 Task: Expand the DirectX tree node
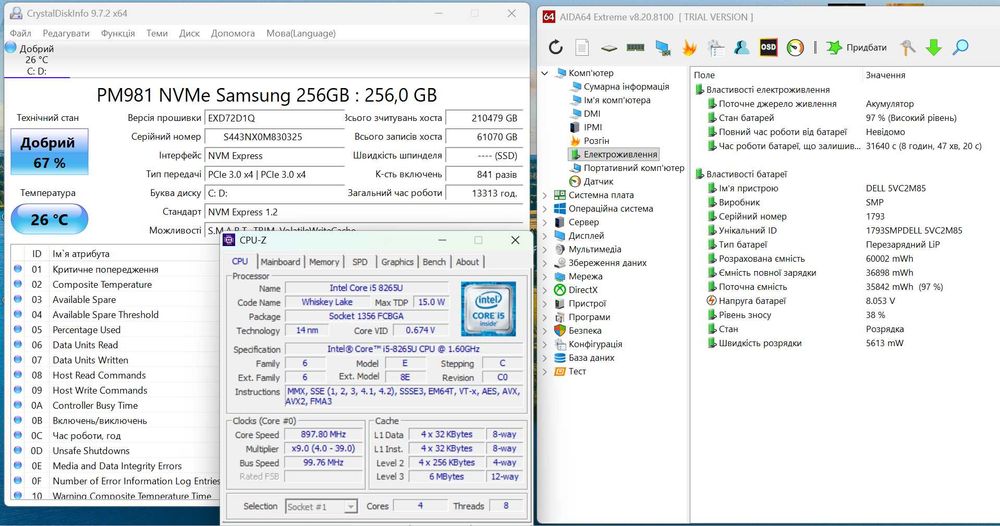(545, 289)
